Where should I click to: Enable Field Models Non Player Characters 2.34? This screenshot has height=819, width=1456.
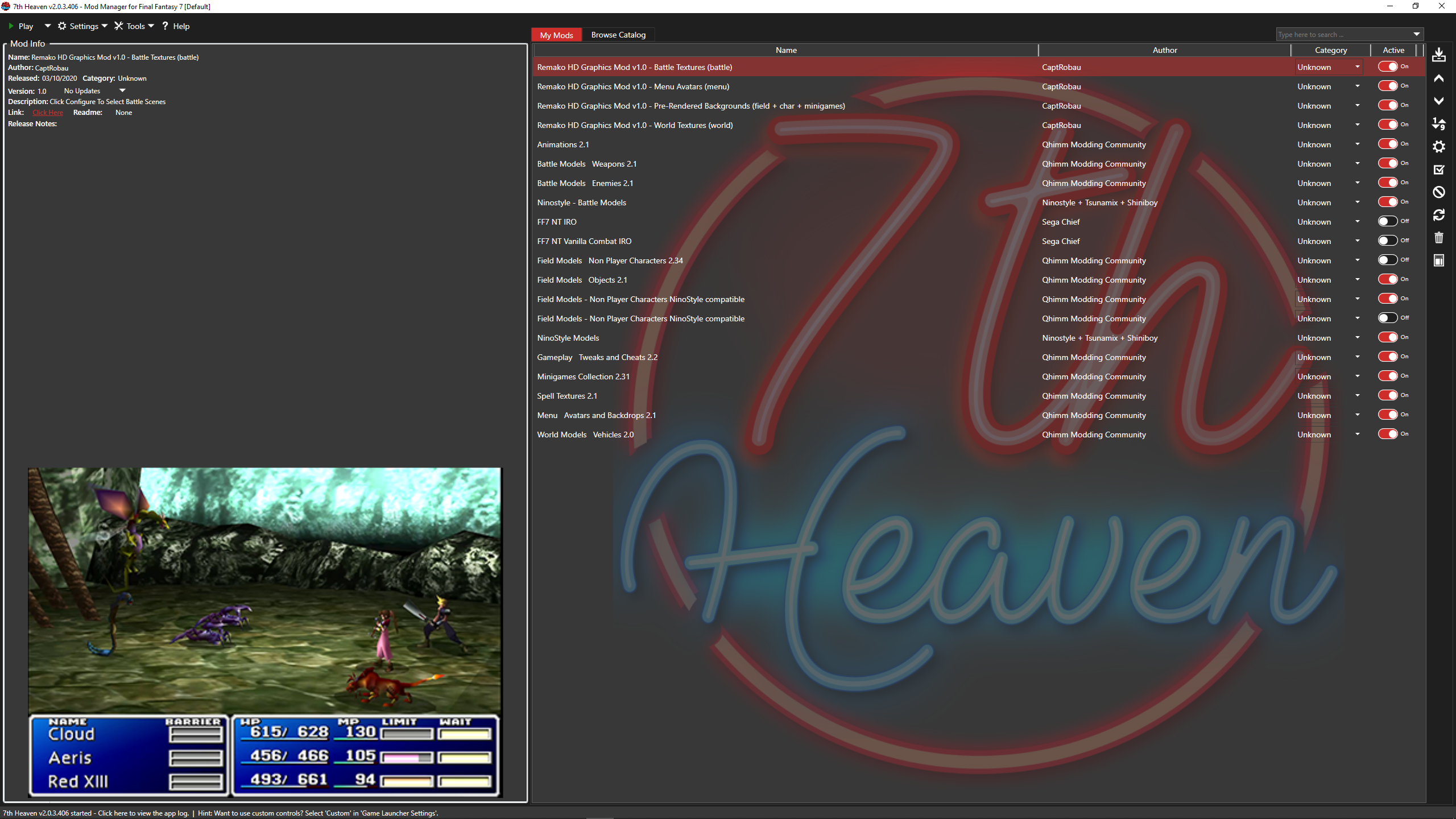[1388, 260]
